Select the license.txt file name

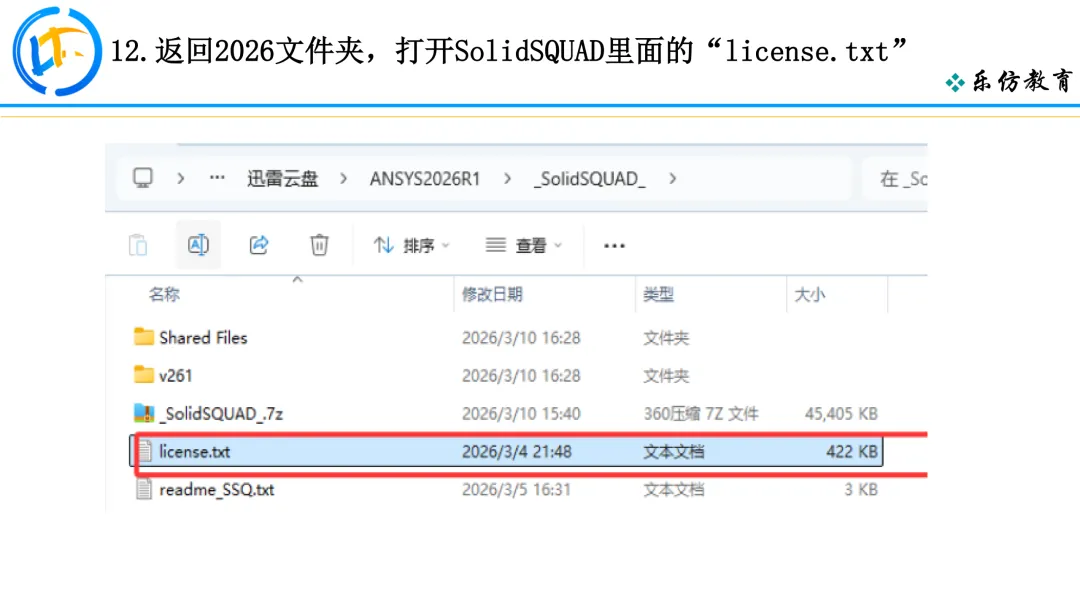click(x=194, y=452)
